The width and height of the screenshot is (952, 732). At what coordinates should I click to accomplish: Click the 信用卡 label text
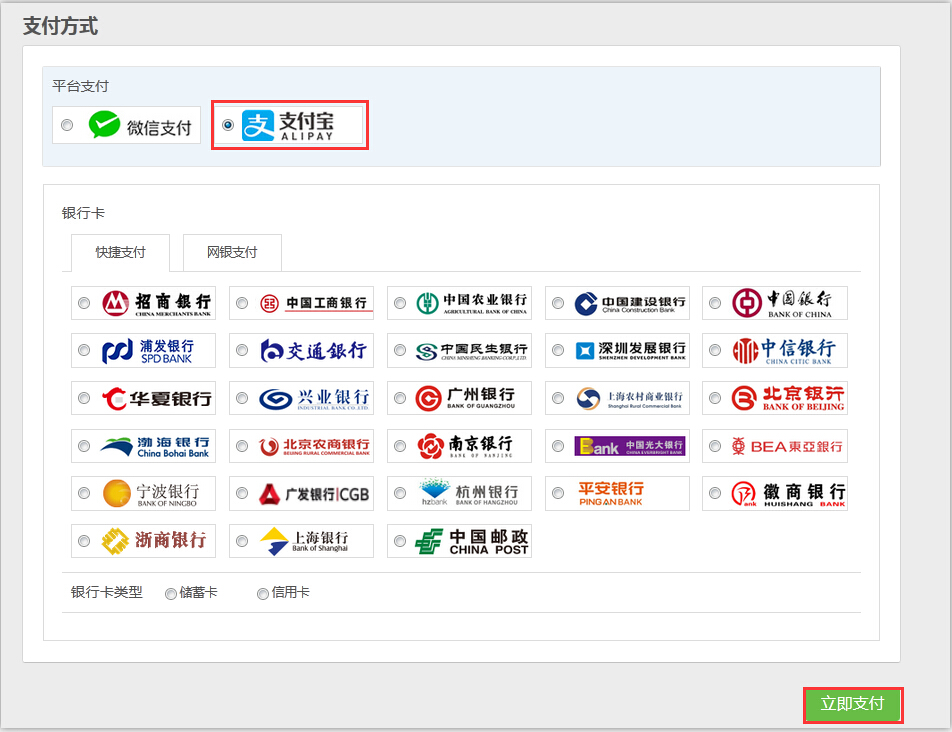(290, 593)
